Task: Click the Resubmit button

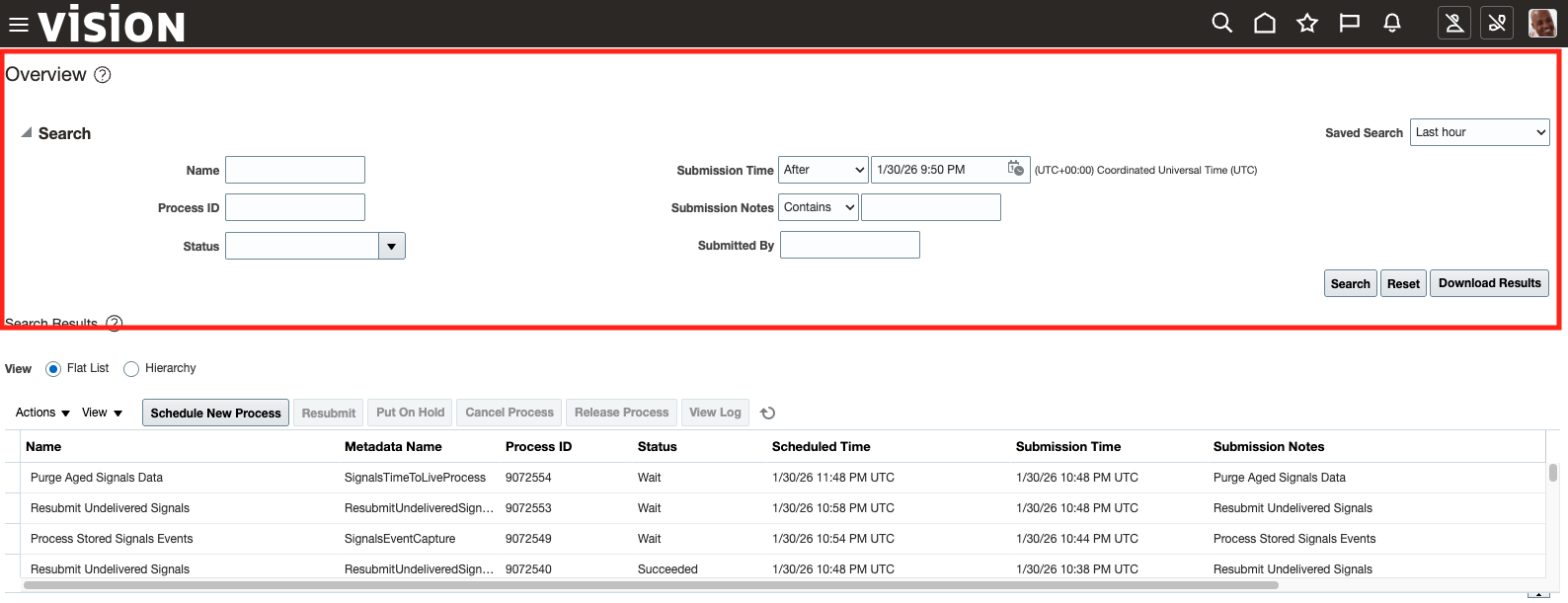Action: (329, 413)
